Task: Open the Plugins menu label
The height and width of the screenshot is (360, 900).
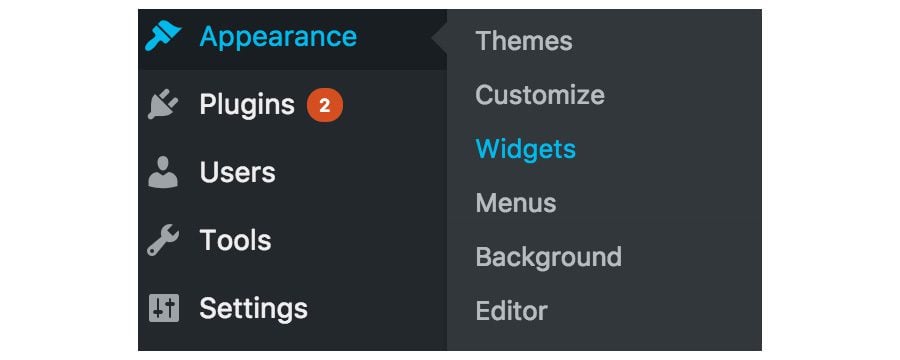Action: point(247,105)
